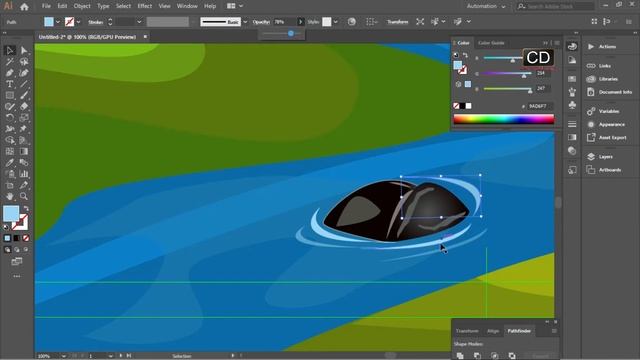640x360 pixels.
Task: Open the Window menu
Action: (187, 6)
